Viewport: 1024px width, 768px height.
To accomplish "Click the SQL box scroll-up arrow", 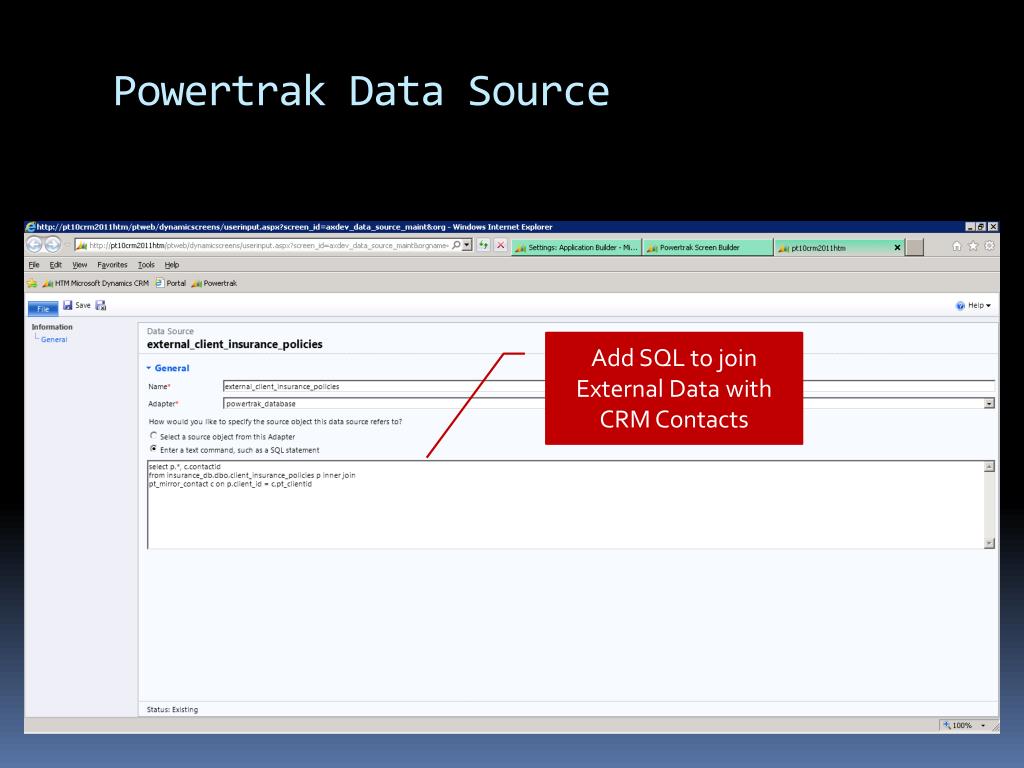I will click(989, 466).
